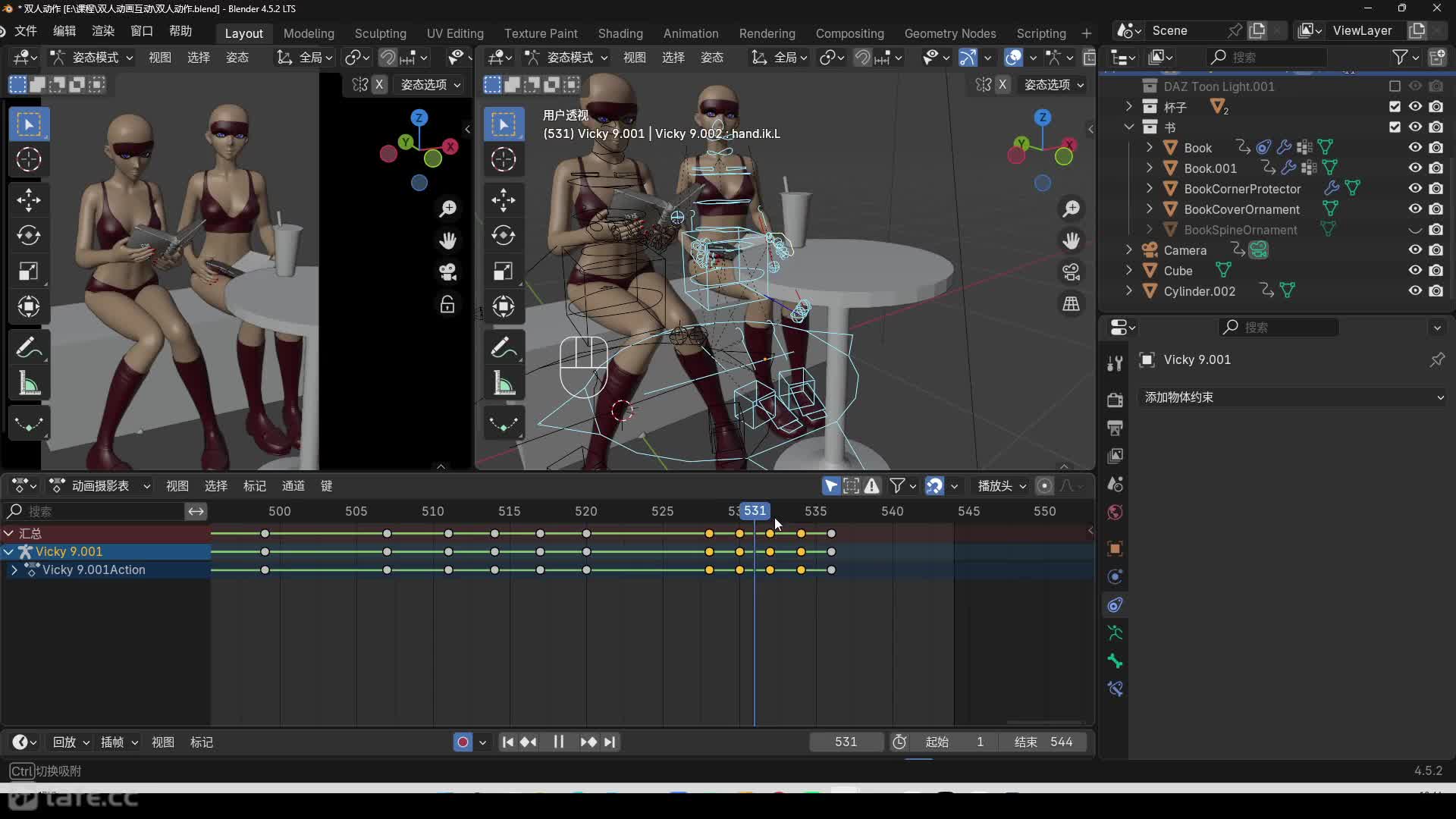Click the Pan hand icon in left viewport
The width and height of the screenshot is (1456, 819).
pos(447,240)
